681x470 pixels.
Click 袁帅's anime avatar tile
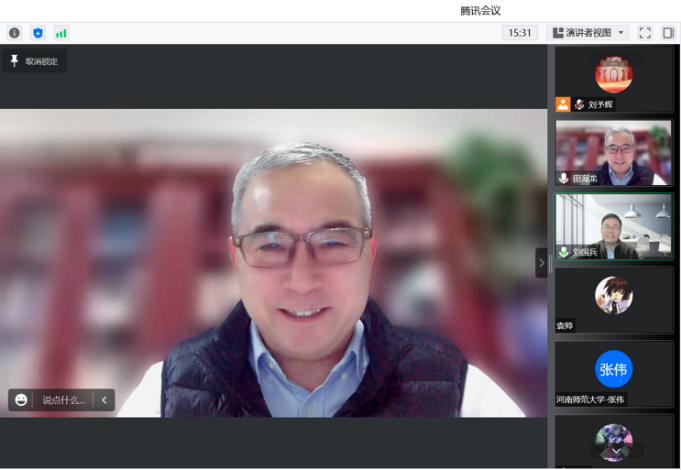coord(614,296)
